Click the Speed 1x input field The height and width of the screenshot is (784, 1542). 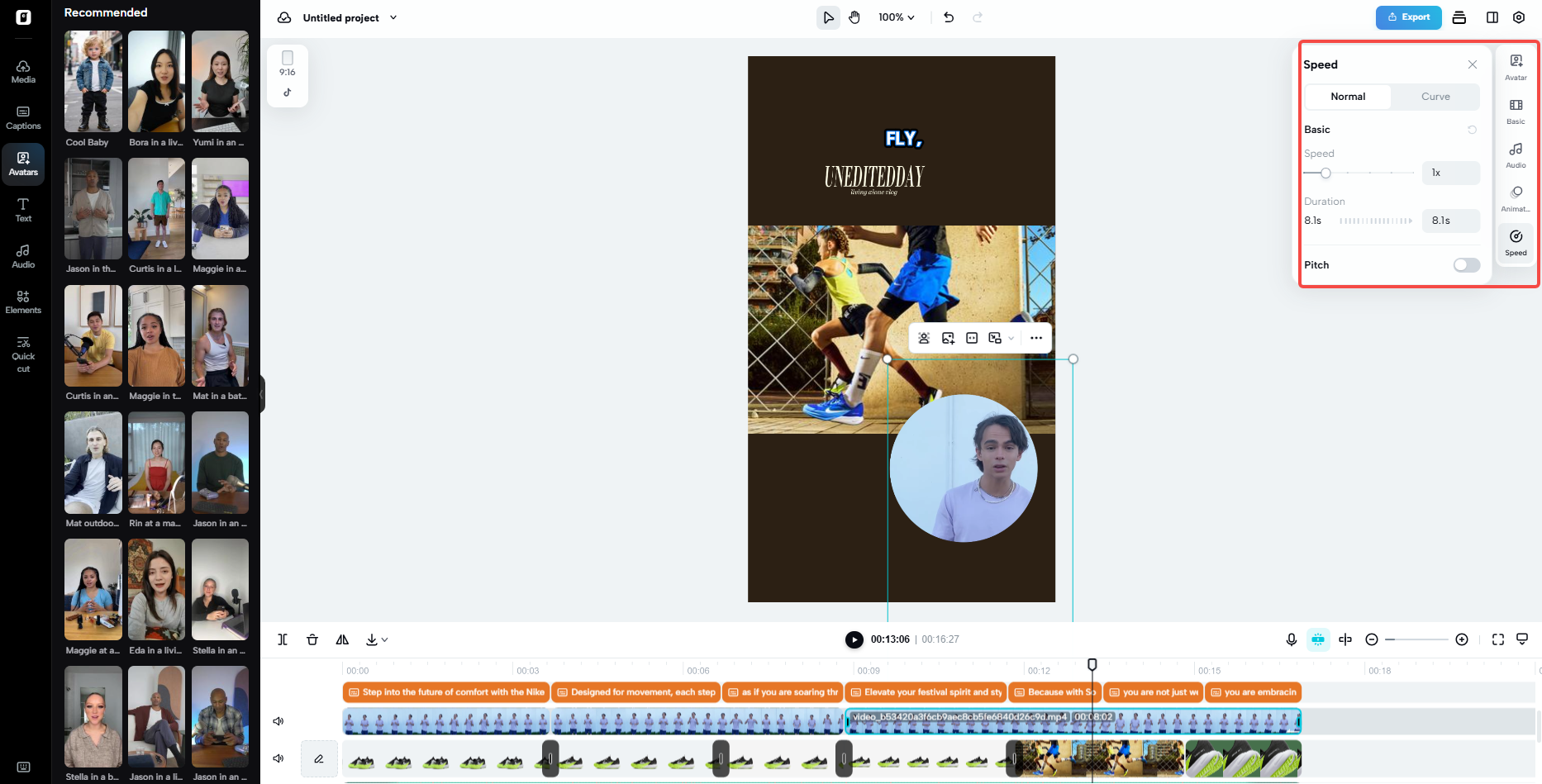click(1450, 173)
